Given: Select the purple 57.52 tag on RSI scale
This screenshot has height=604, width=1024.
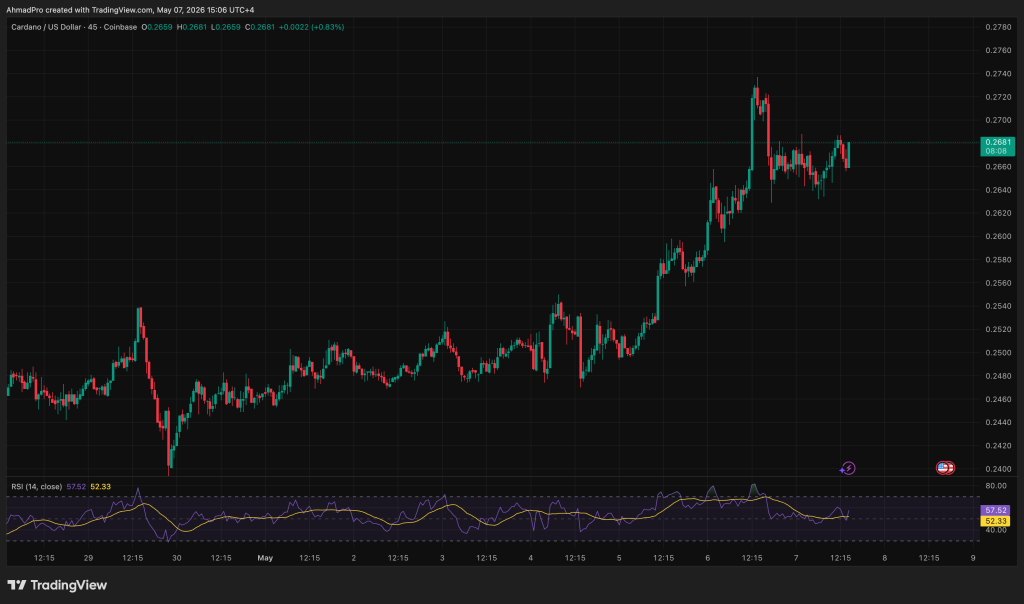Looking at the screenshot, I should pyautogui.click(x=995, y=510).
